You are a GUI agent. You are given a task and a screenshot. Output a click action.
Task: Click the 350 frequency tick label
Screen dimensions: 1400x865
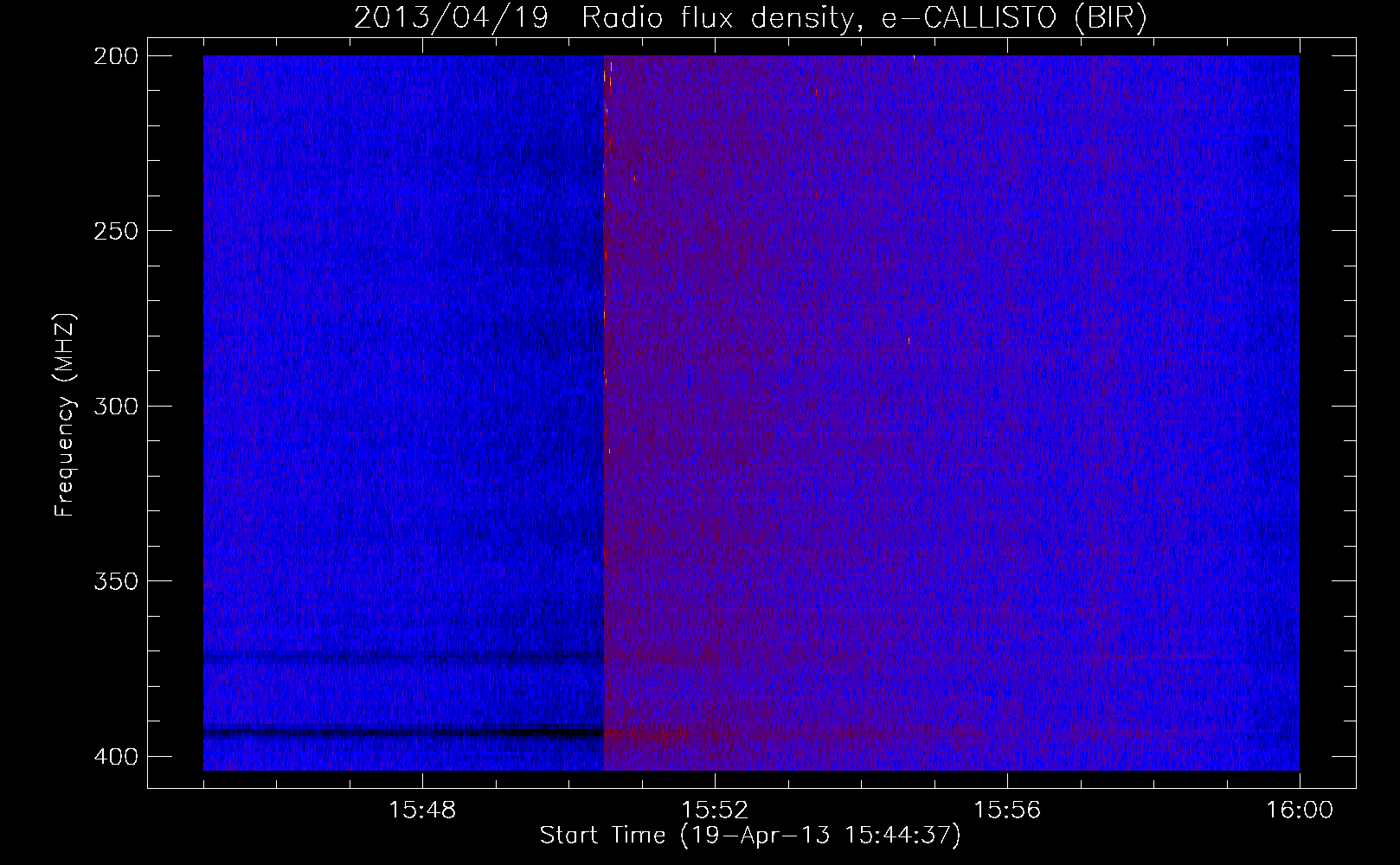pos(115,580)
